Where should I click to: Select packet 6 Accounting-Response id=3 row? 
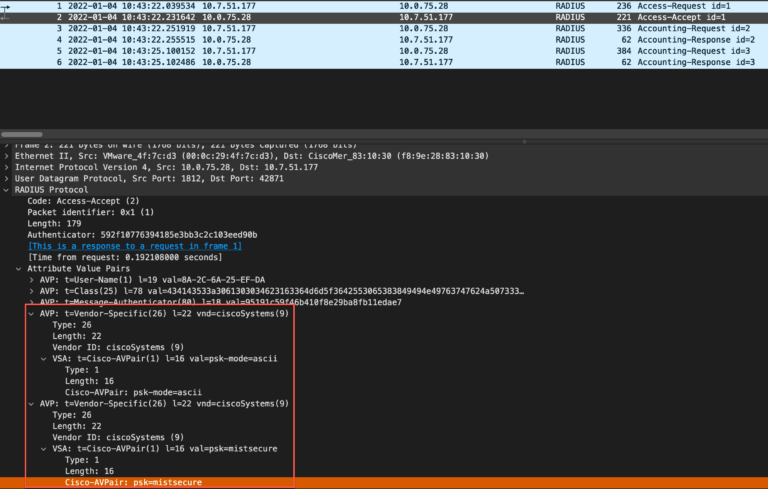coord(384,62)
